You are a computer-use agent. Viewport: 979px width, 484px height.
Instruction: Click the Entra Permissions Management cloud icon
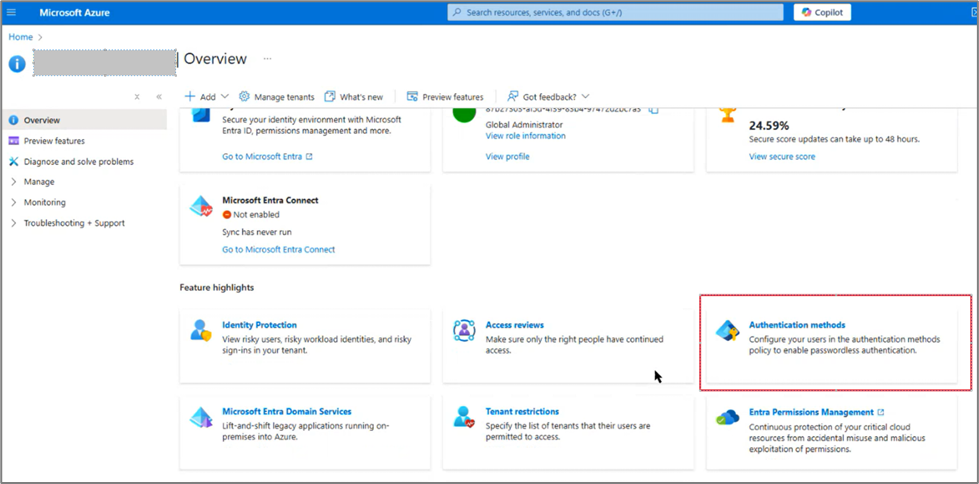point(728,417)
